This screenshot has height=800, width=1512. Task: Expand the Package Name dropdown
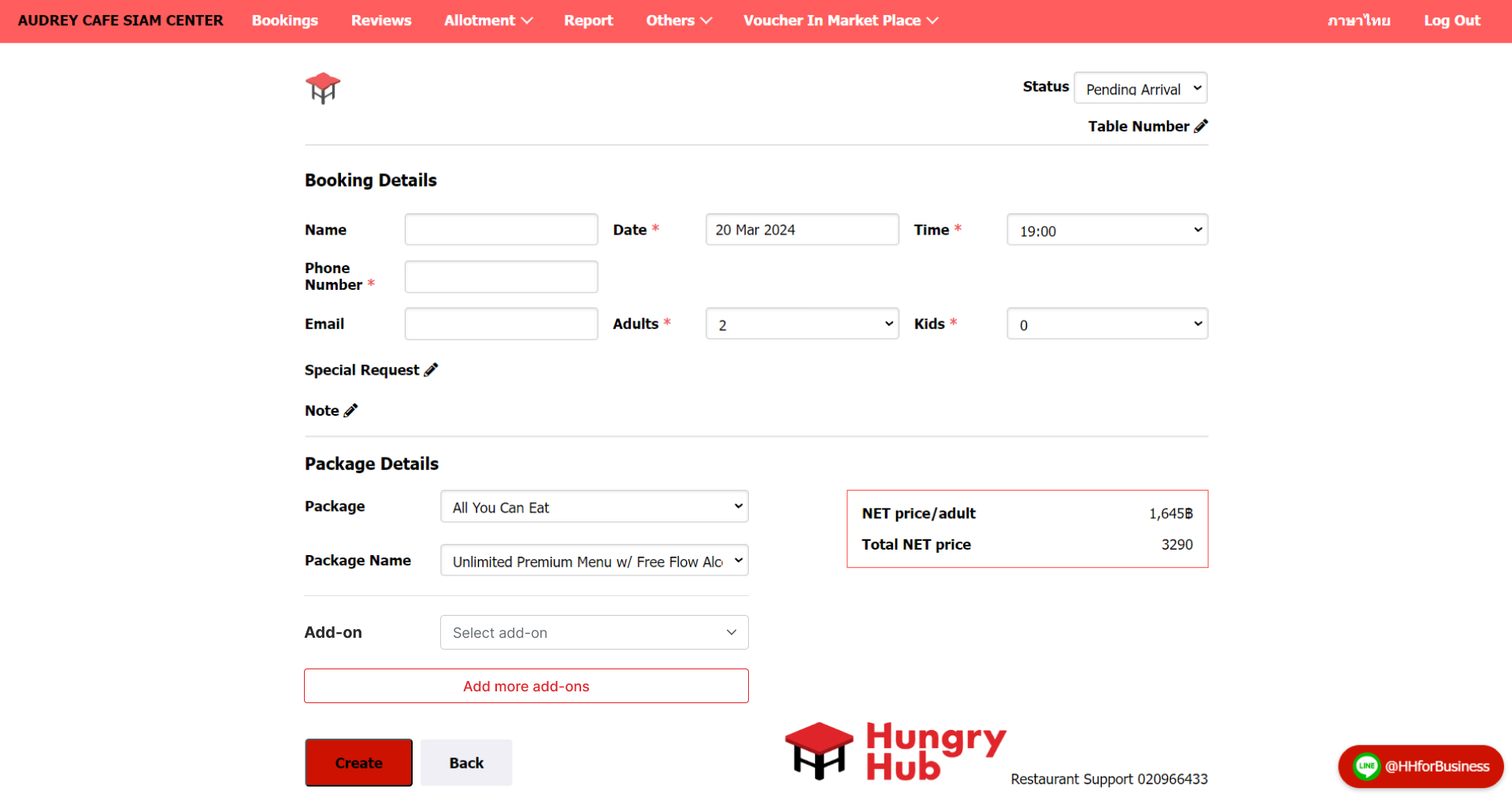pyautogui.click(x=594, y=561)
